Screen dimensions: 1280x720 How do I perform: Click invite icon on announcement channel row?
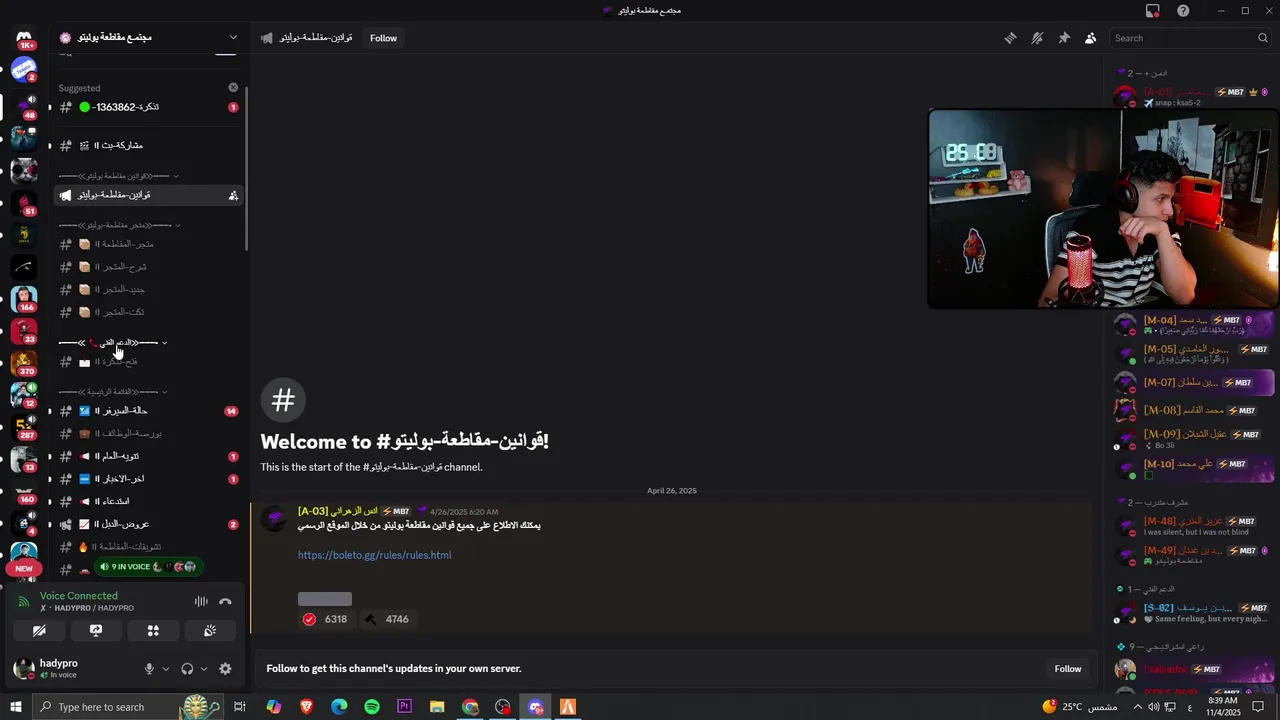(x=233, y=195)
